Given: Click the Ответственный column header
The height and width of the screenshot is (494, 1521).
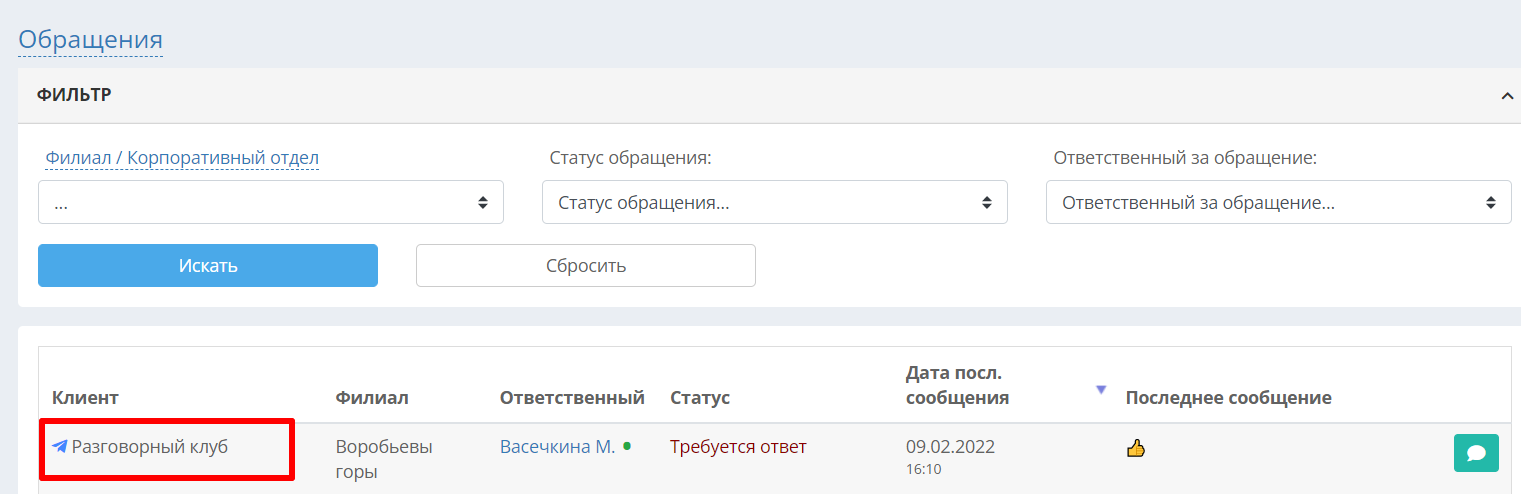Looking at the screenshot, I should click(x=572, y=398).
